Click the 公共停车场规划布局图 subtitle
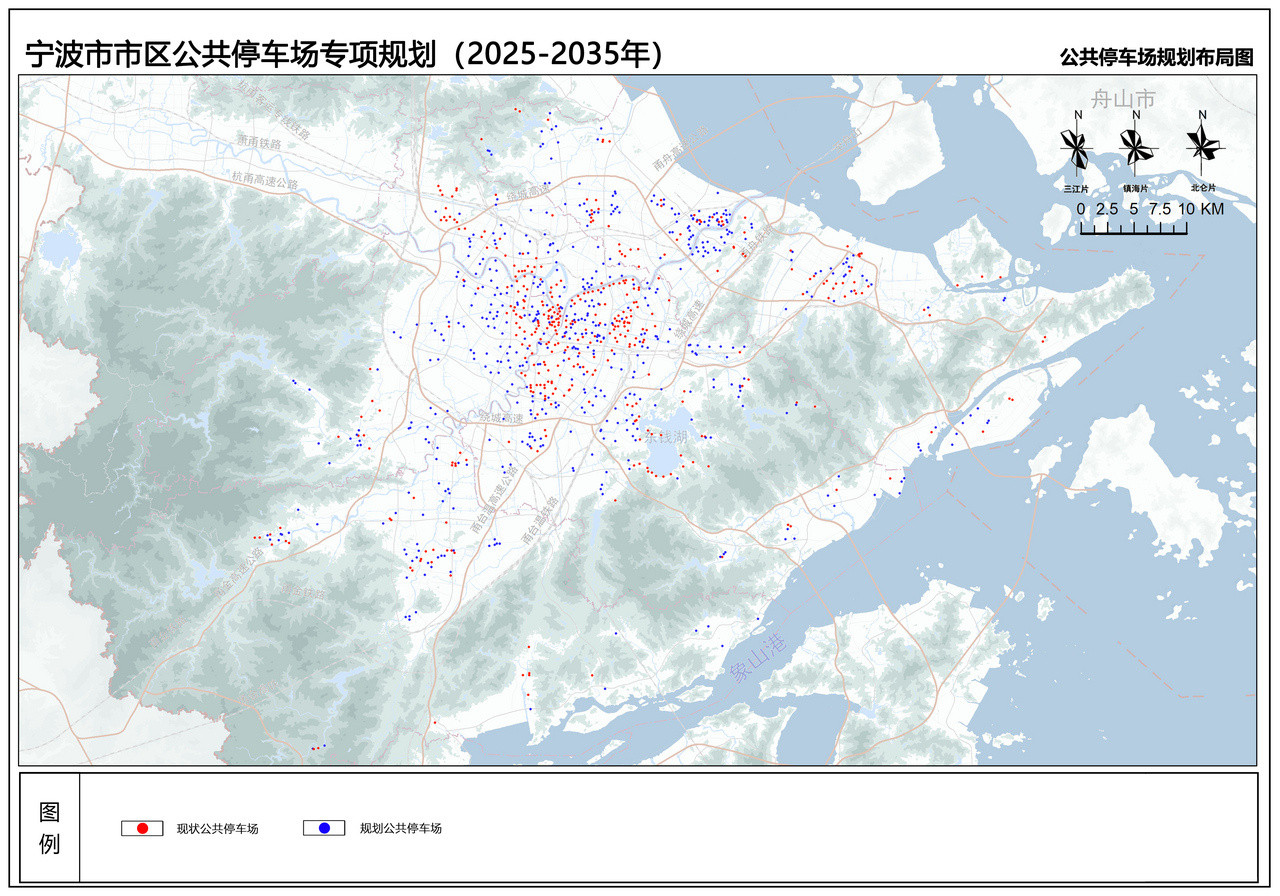The height and width of the screenshot is (896, 1280). [x=1157, y=57]
